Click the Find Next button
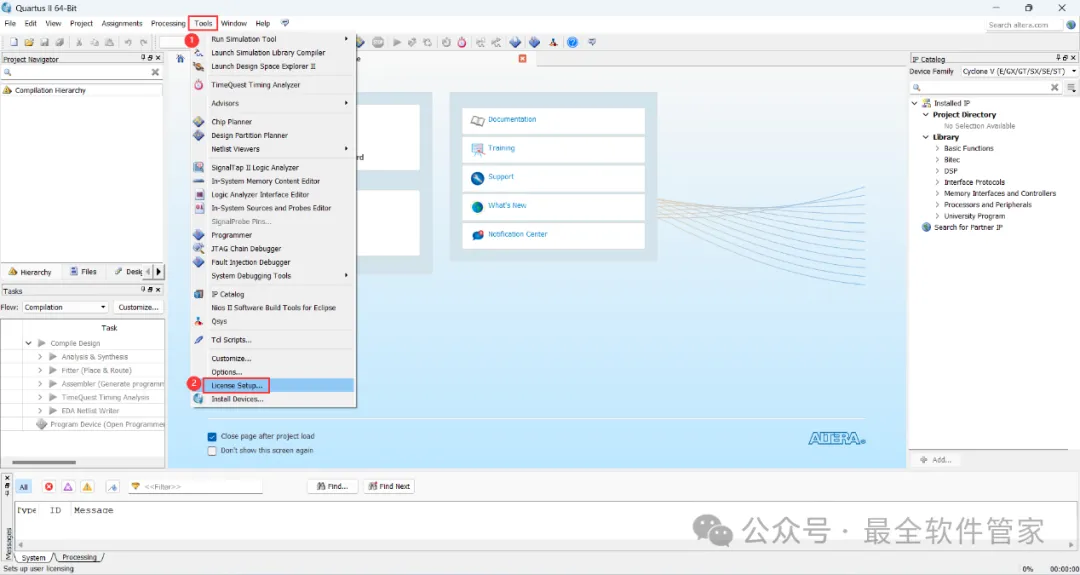1080x575 pixels. point(388,486)
